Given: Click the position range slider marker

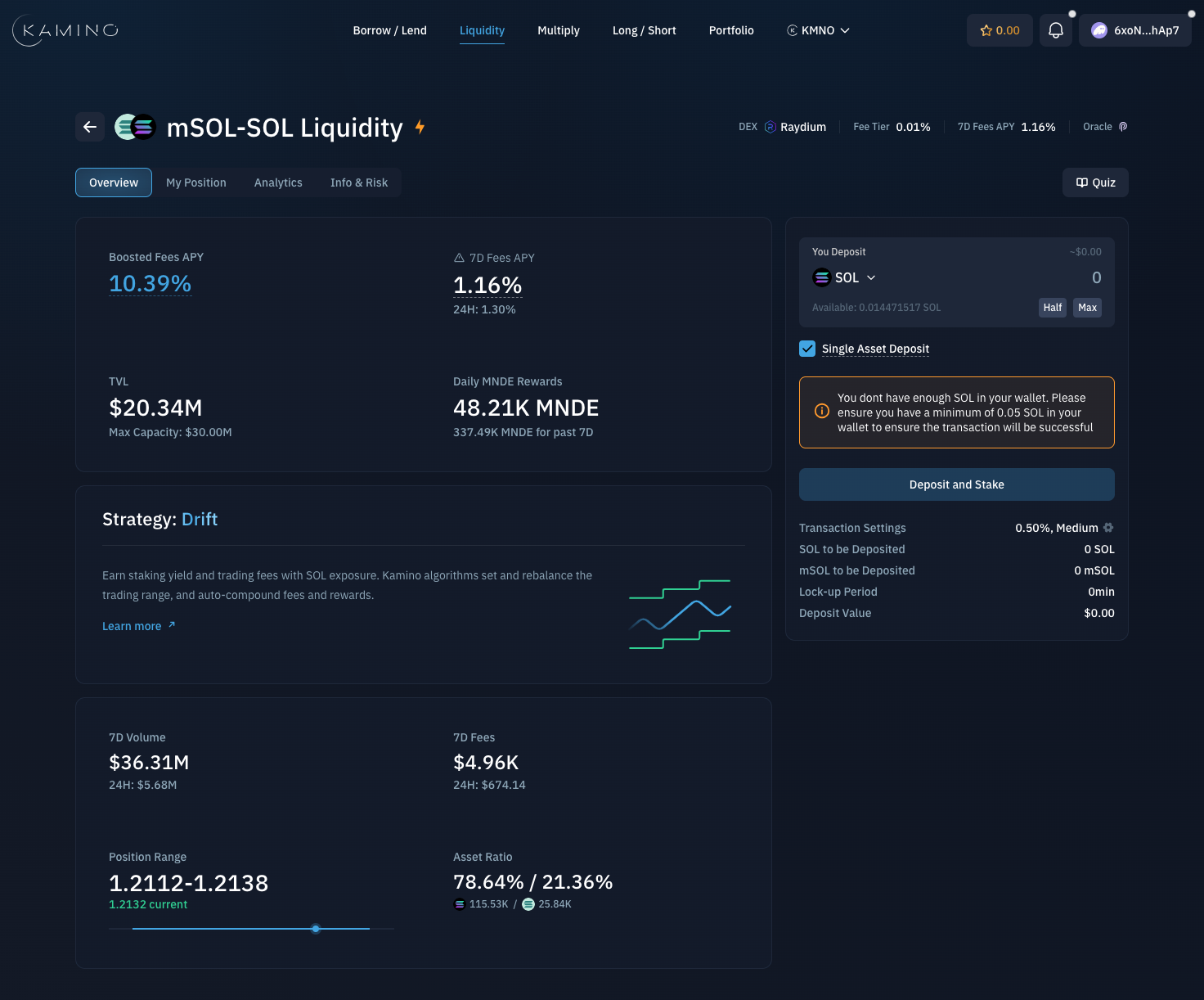Looking at the screenshot, I should tap(316, 929).
